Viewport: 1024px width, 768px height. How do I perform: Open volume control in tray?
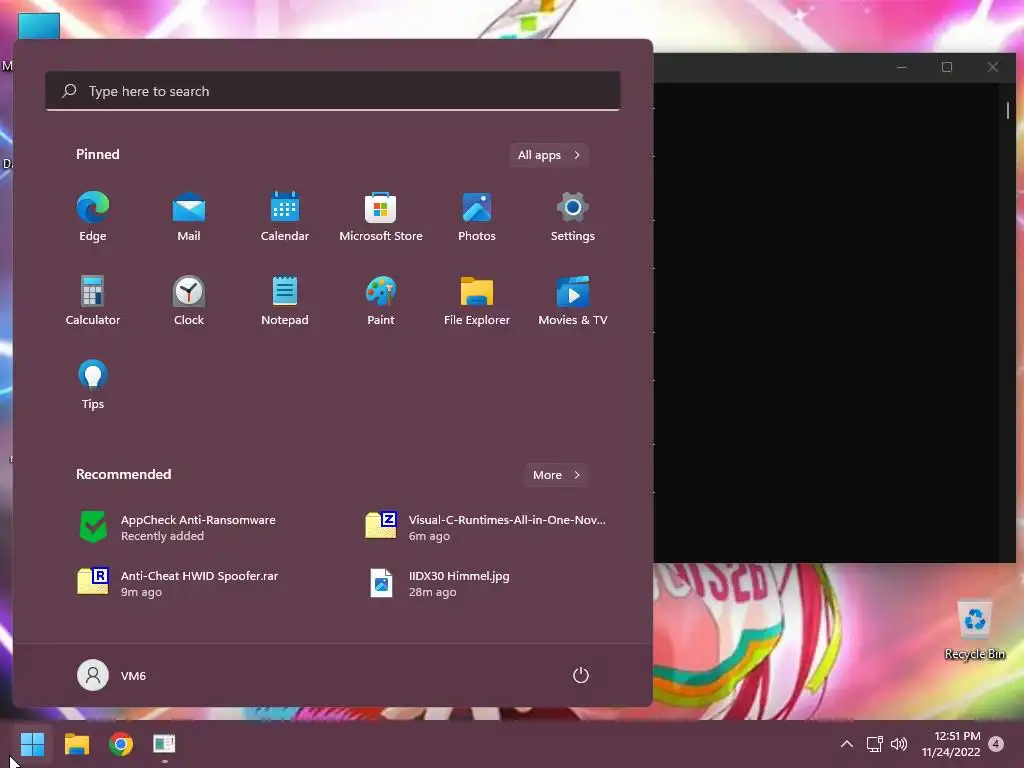pyautogui.click(x=899, y=743)
